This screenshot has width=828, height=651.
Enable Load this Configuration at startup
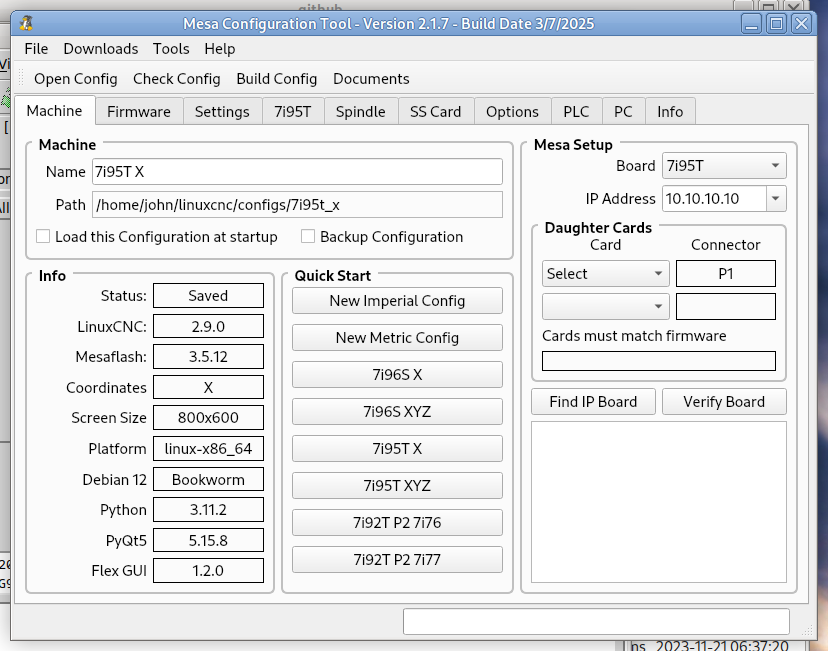pyautogui.click(x=43, y=236)
